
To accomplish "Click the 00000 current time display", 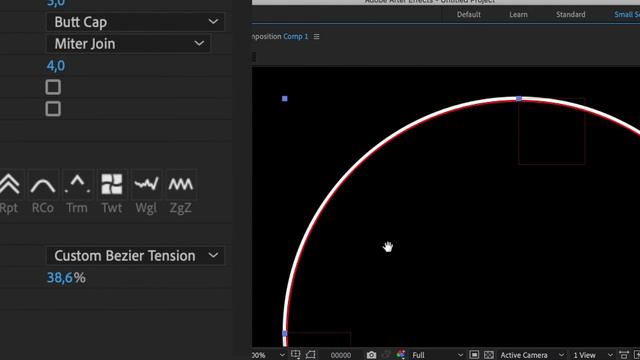I will [341, 355].
